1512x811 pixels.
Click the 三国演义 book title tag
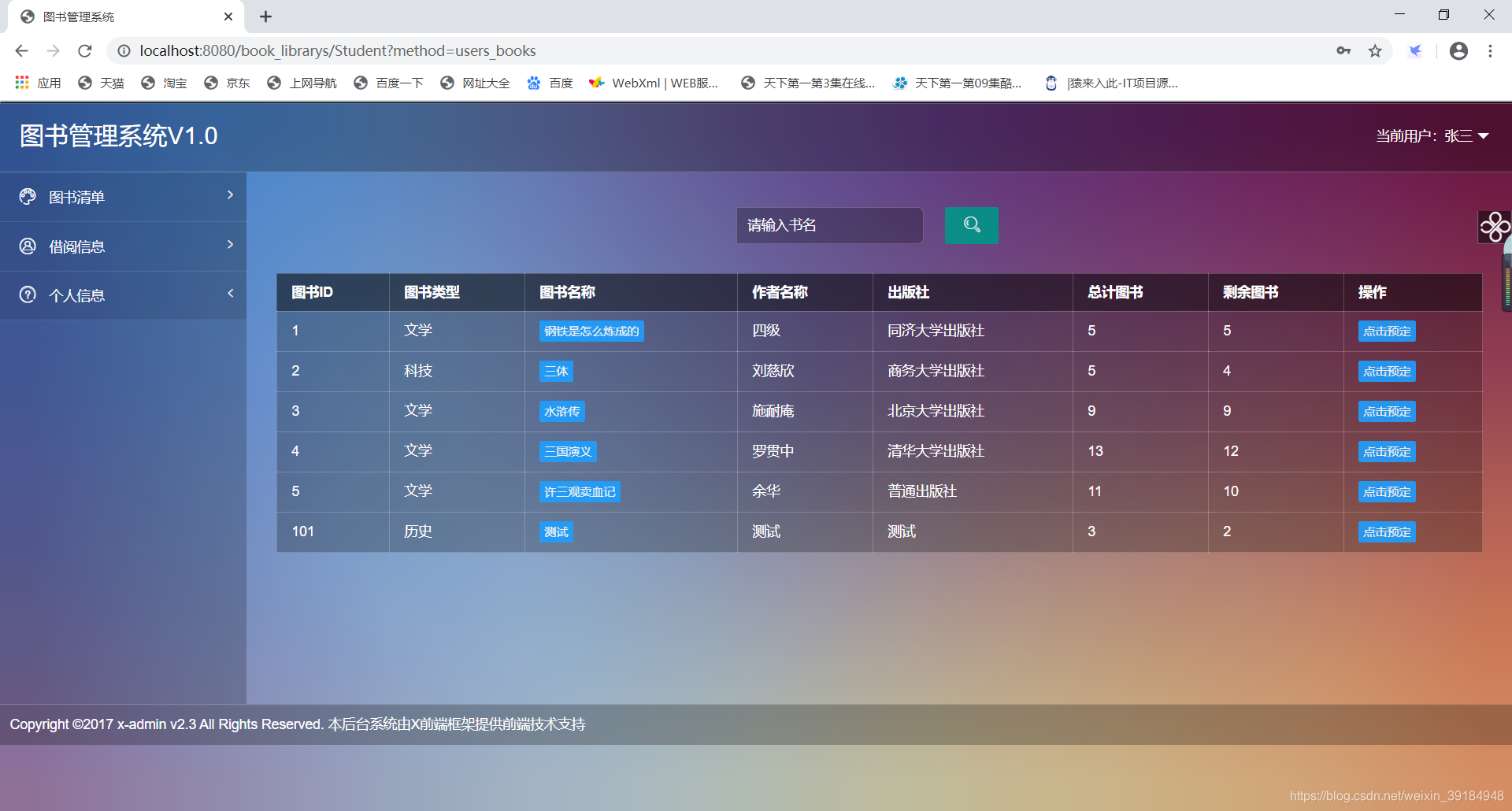[x=568, y=452]
